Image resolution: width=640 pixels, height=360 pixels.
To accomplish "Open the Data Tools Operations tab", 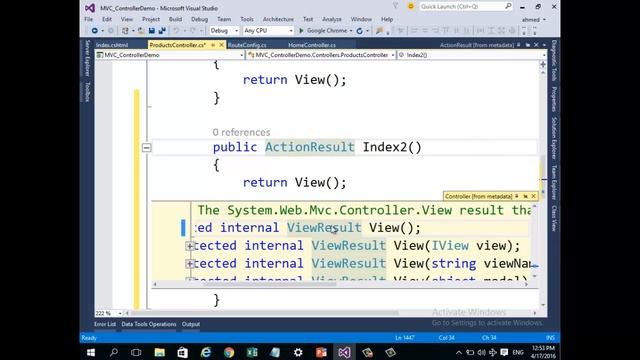I will pos(149,324).
